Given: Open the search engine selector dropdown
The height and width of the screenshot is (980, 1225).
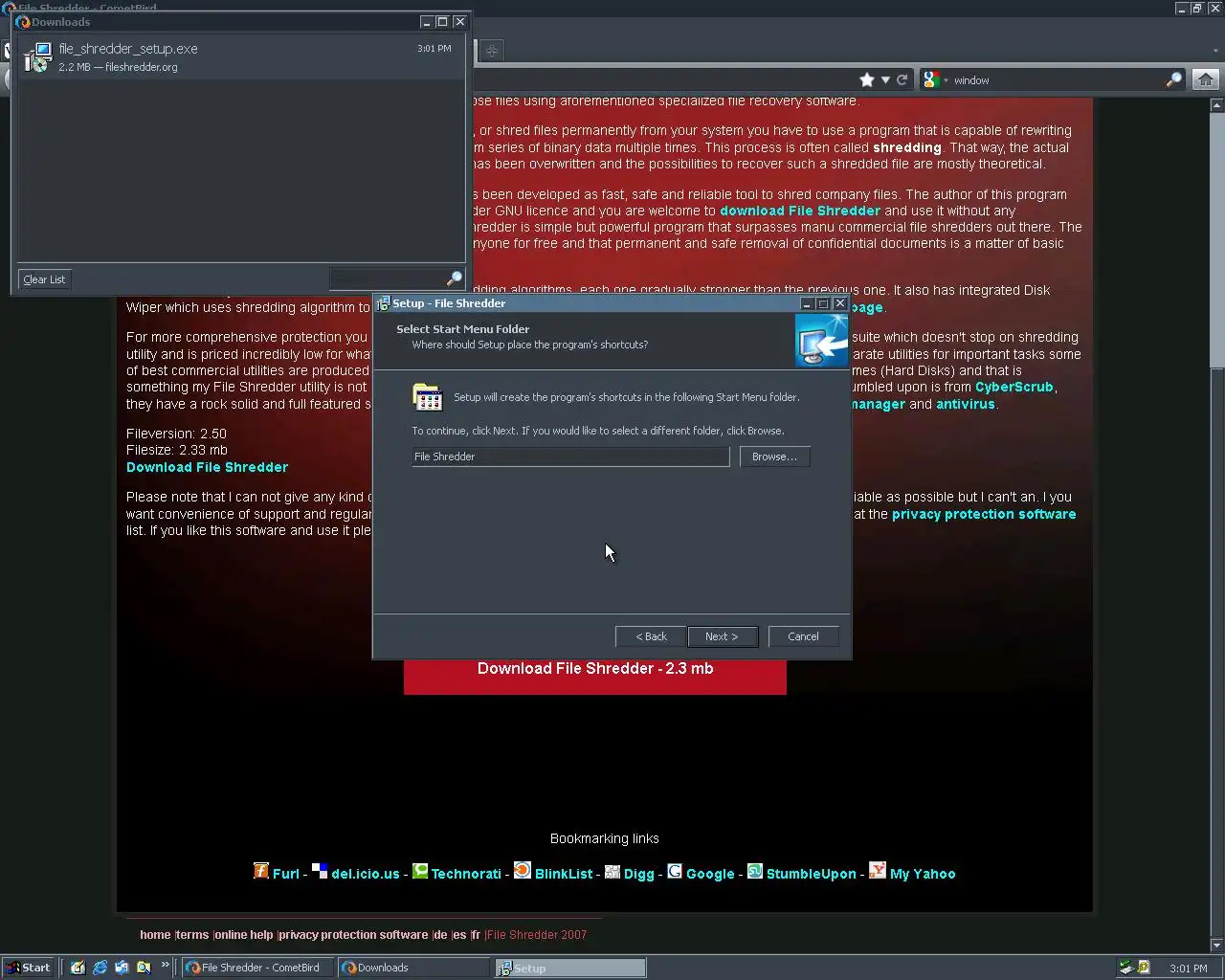Looking at the screenshot, I should pyautogui.click(x=946, y=80).
